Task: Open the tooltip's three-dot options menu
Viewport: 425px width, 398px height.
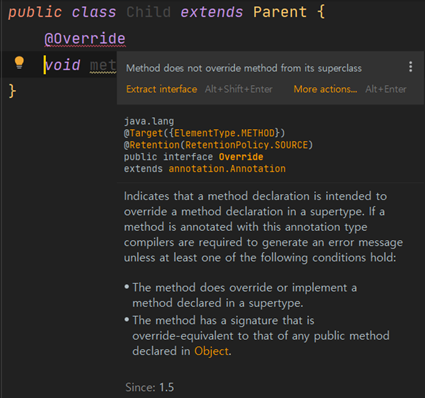Action: (411, 67)
